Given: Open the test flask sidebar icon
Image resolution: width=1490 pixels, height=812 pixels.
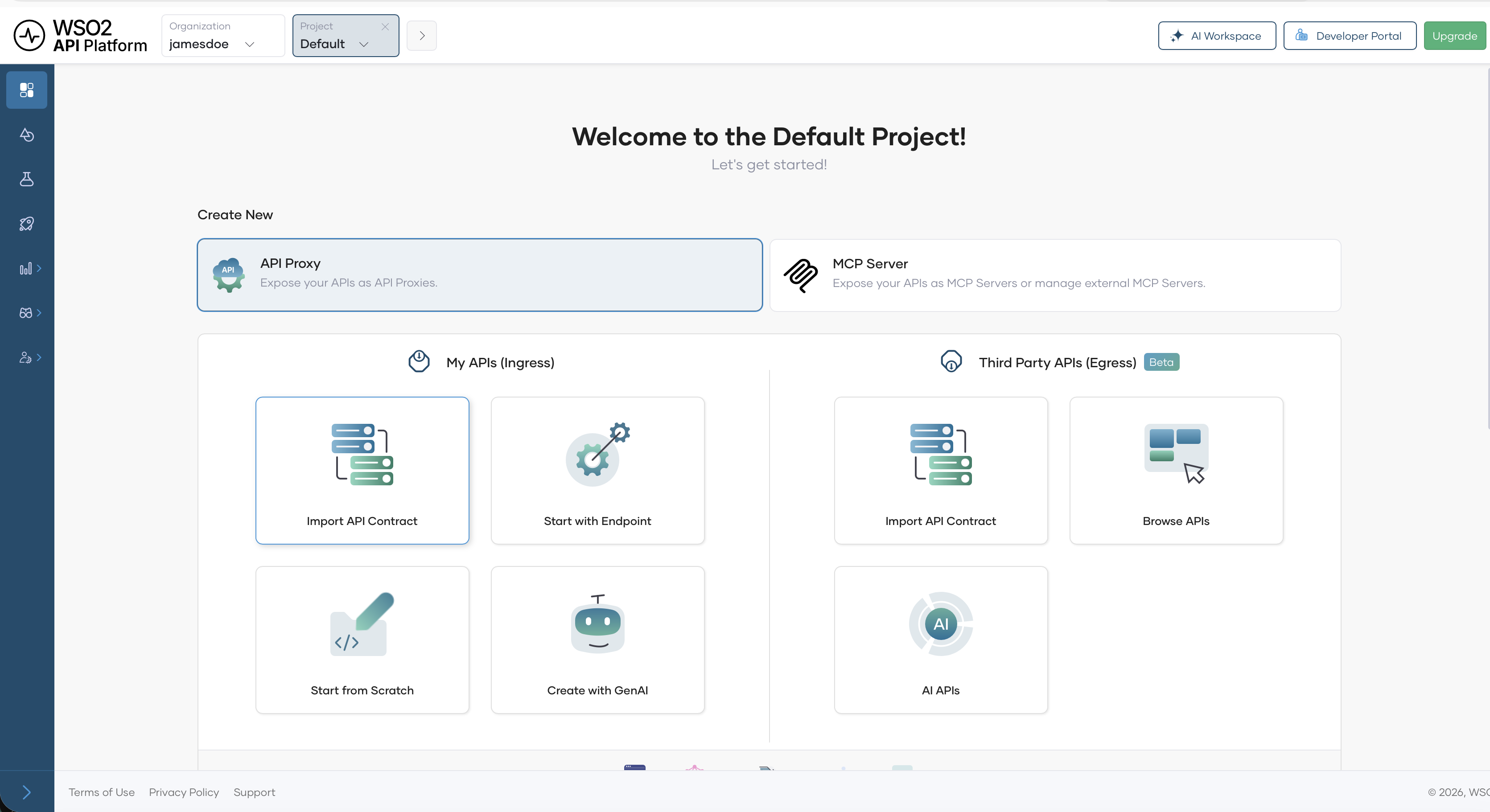Looking at the screenshot, I should pos(27,179).
